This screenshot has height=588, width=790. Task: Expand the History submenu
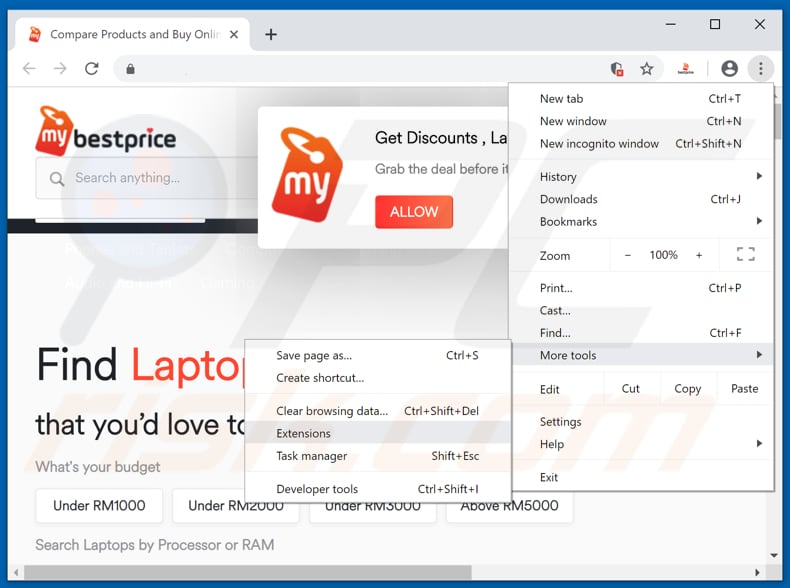click(x=640, y=177)
